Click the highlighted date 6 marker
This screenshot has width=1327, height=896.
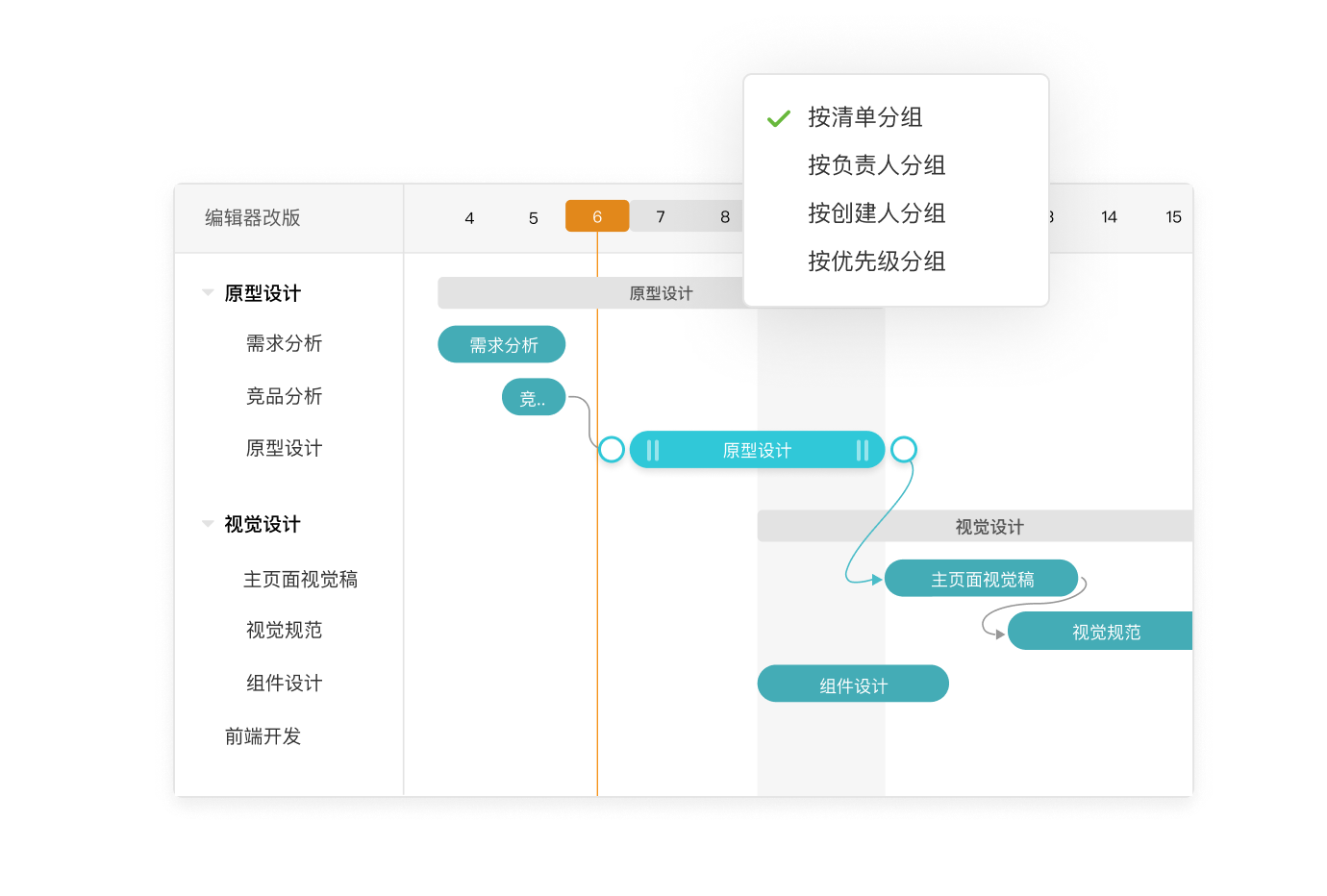click(x=597, y=216)
